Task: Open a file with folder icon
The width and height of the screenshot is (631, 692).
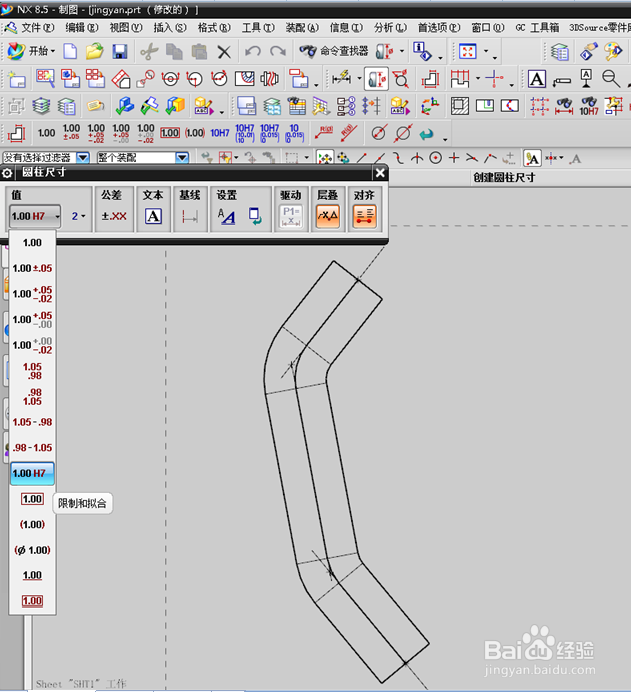Action: [94, 52]
